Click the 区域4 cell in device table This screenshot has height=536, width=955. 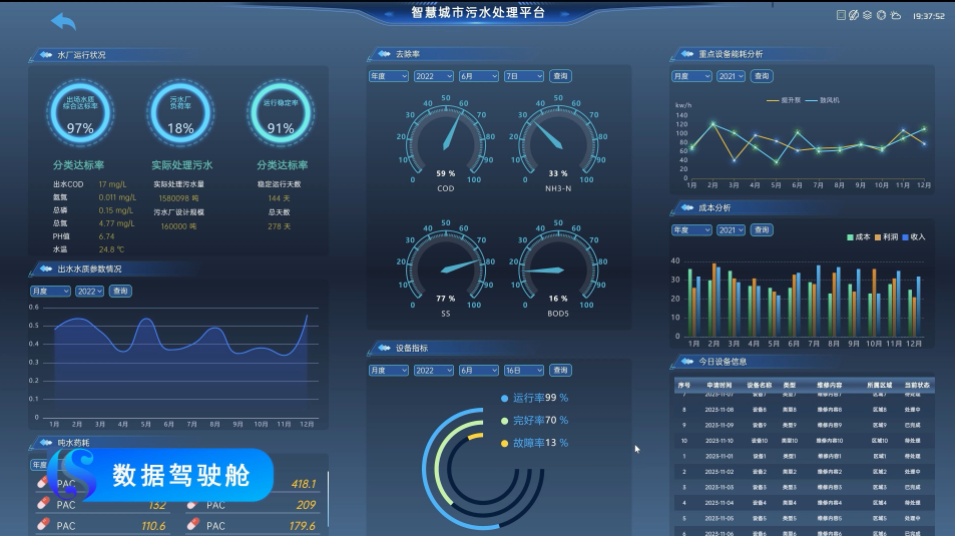tap(879, 503)
